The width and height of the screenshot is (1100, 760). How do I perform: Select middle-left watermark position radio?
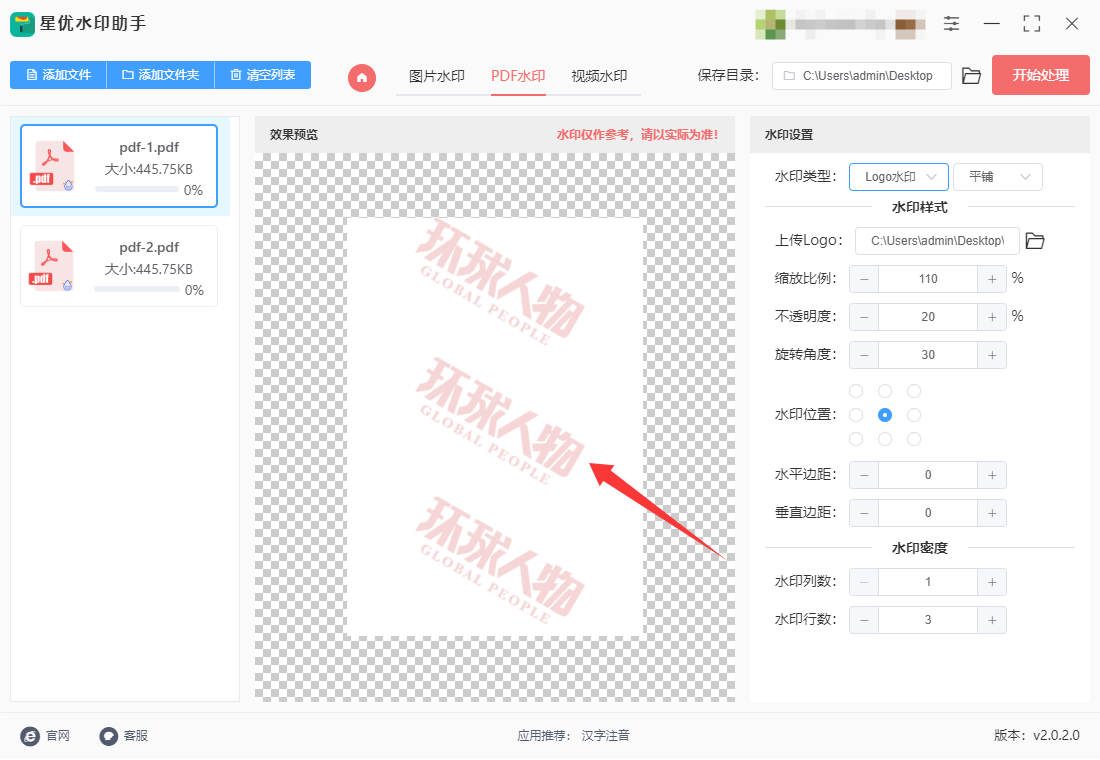[x=856, y=415]
